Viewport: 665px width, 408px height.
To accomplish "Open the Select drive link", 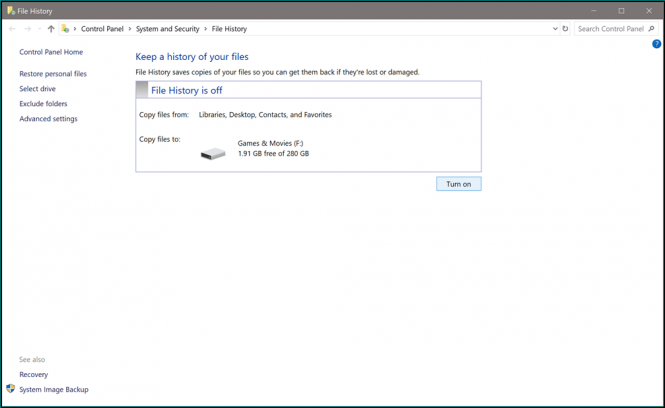I will [37, 89].
